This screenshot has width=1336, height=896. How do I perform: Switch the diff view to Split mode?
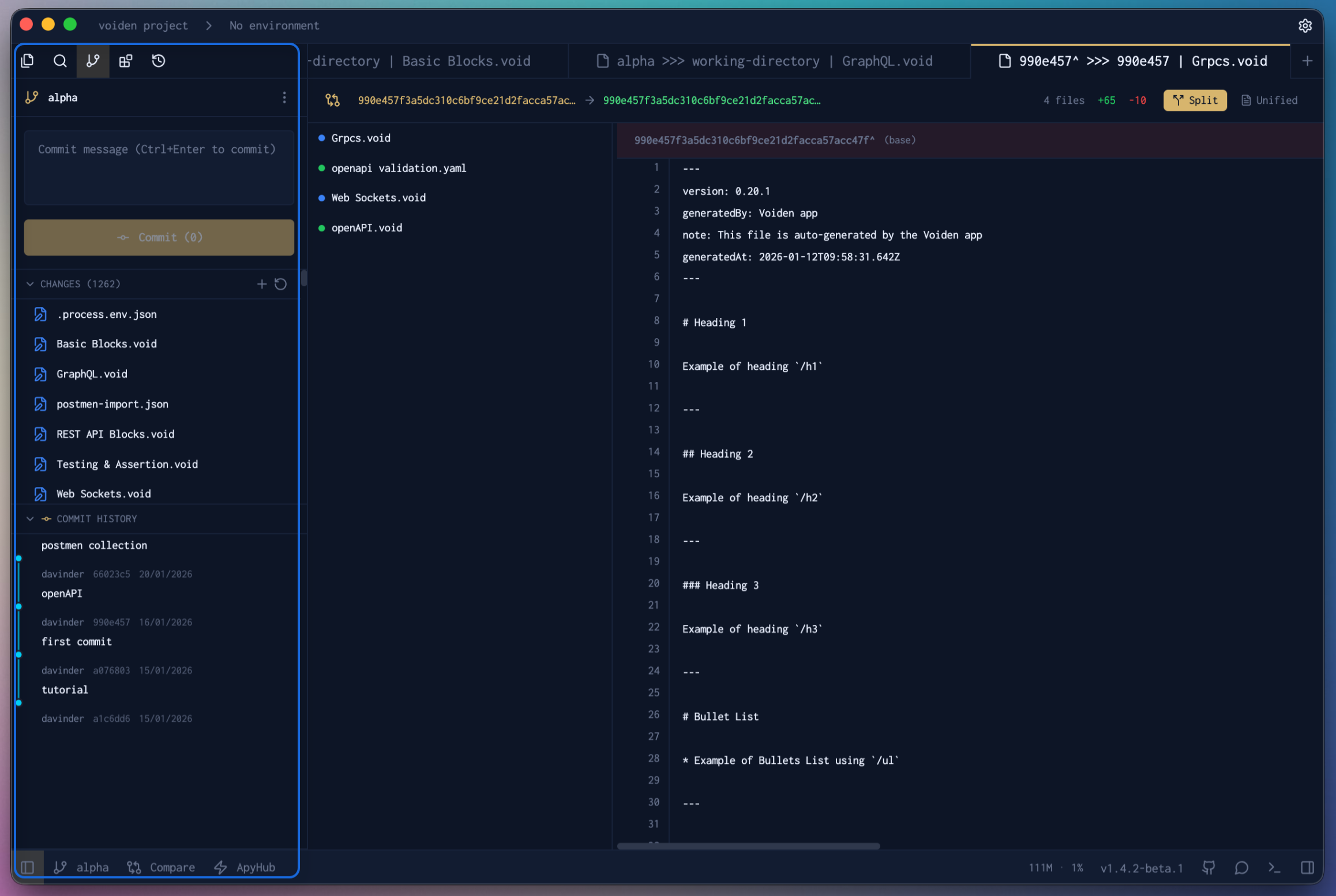1195,100
